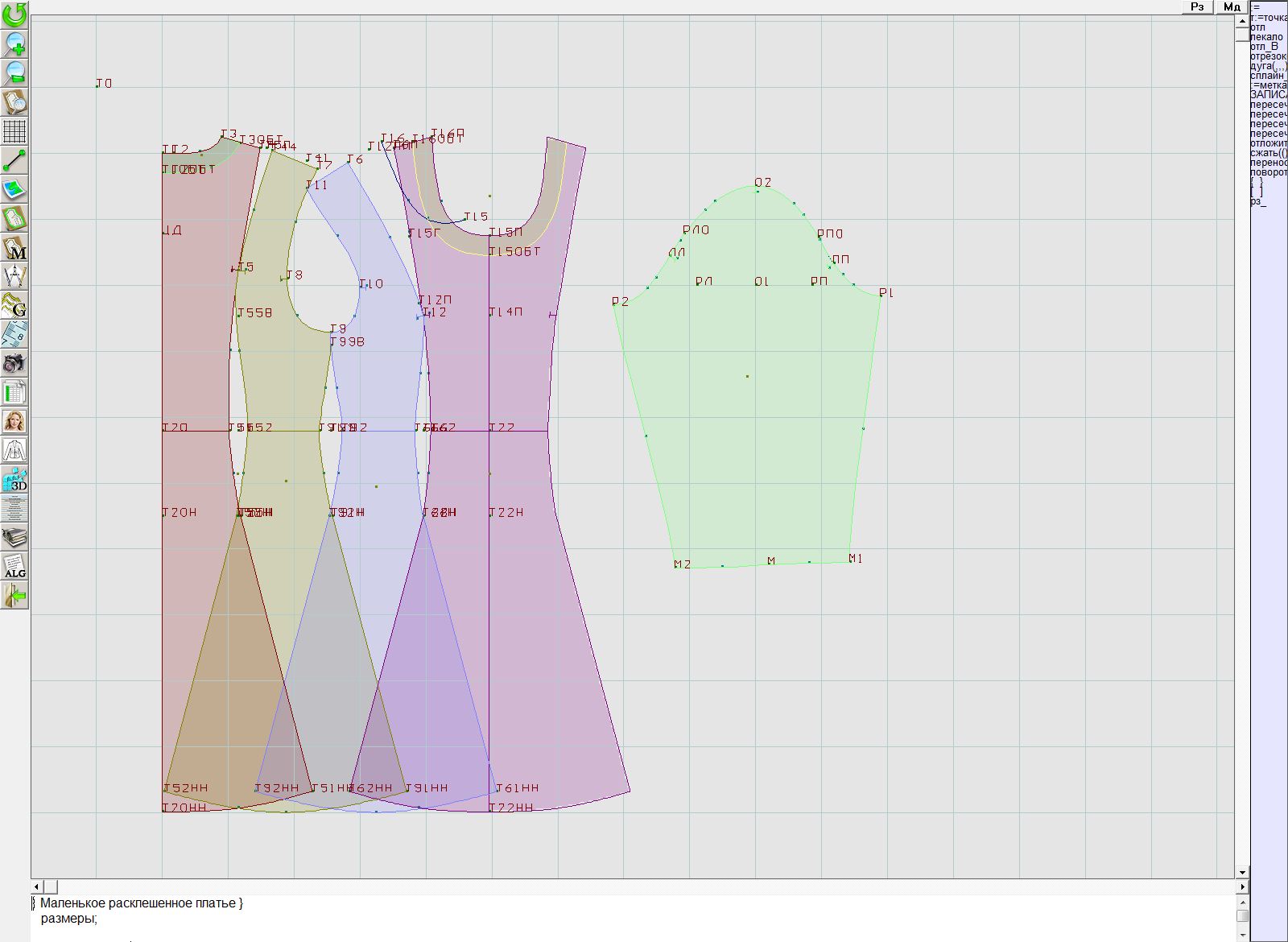This screenshot has width=1288, height=942.
Task: Open the camera snapshot tool
Action: coord(14,362)
